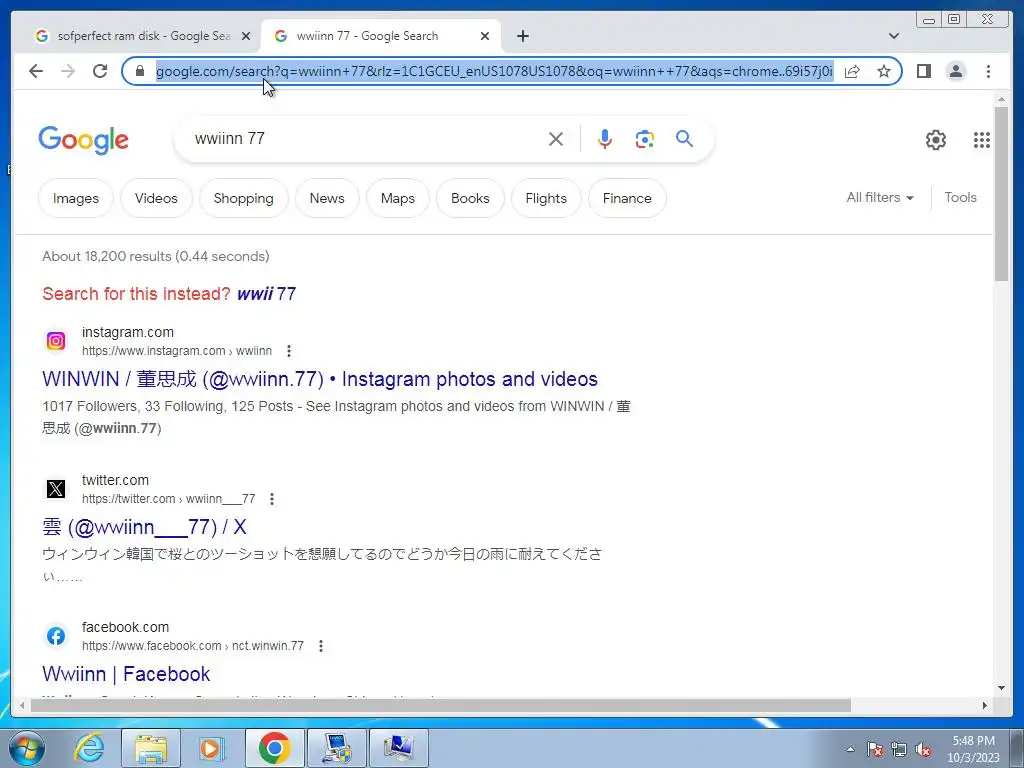The height and width of the screenshot is (768, 1024).
Task: Click the Chrome taskbar button
Action: (274, 748)
